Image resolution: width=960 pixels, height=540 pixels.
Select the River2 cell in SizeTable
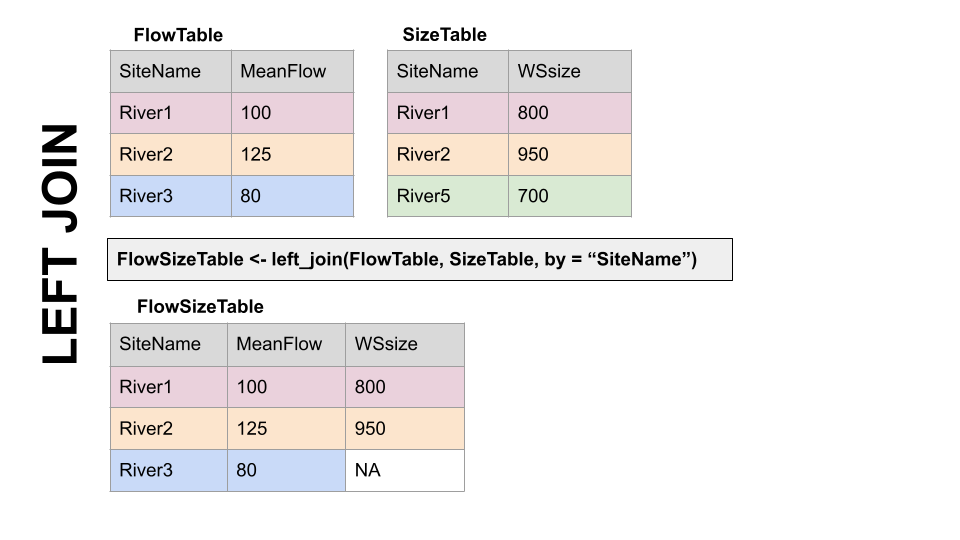[x=448, y=155]
